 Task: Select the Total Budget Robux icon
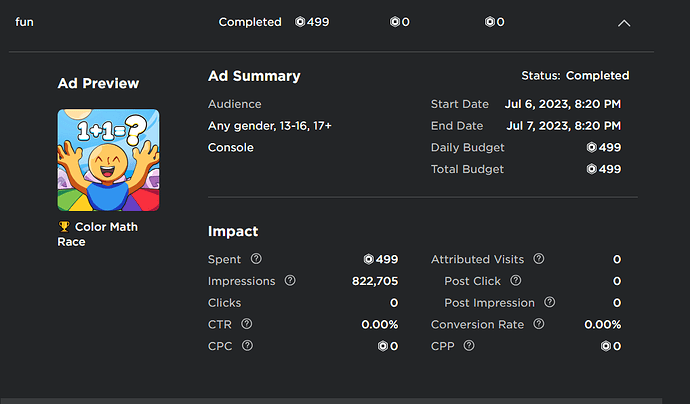[592, 169]
